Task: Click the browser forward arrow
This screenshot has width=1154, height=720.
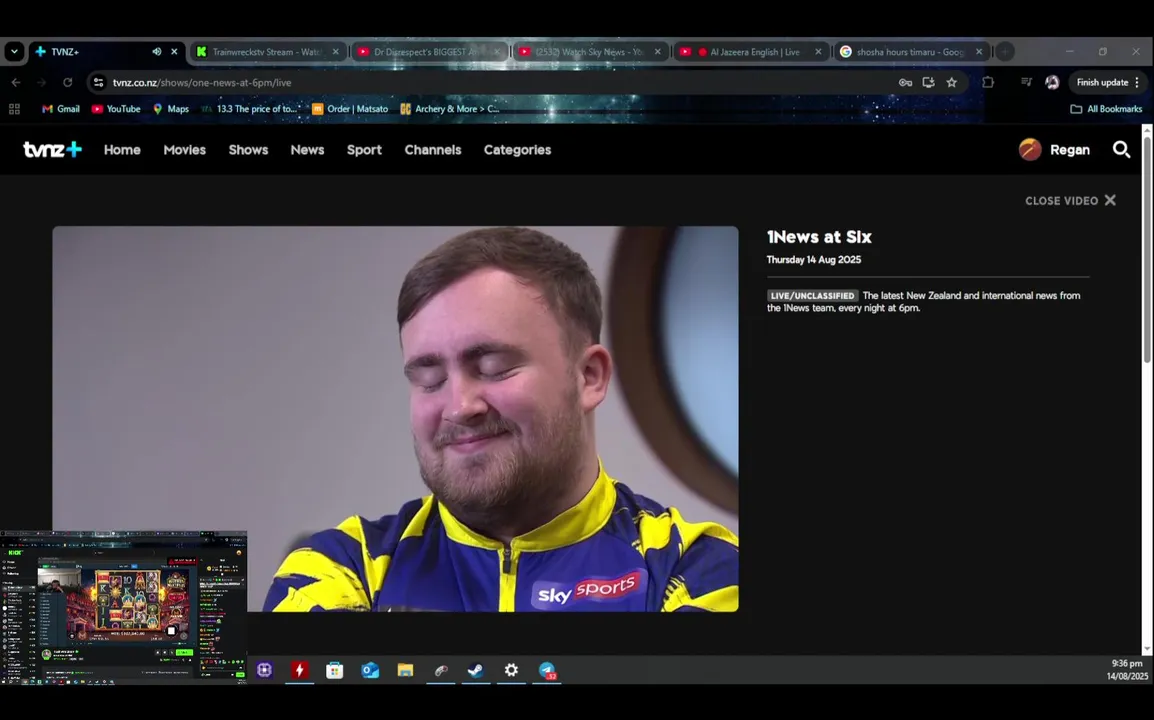Action: (42, 82)
